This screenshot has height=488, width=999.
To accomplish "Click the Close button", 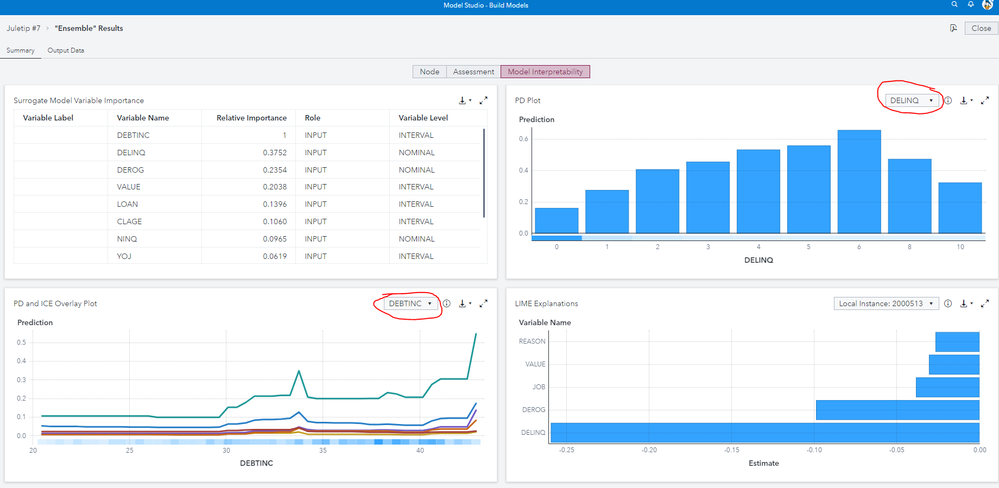I will tap(980, 28).
